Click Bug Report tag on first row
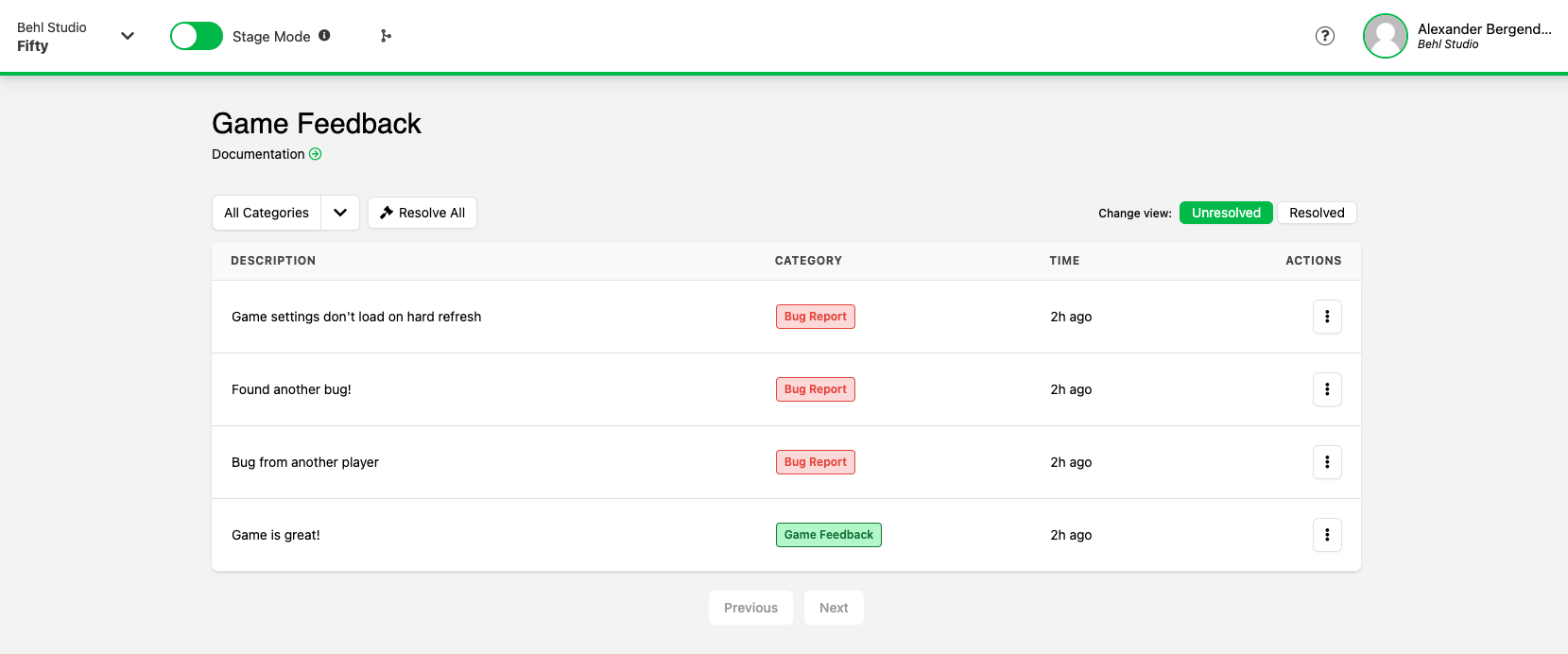Viewport: 1568px width, 654px height. tap(815, 317)
